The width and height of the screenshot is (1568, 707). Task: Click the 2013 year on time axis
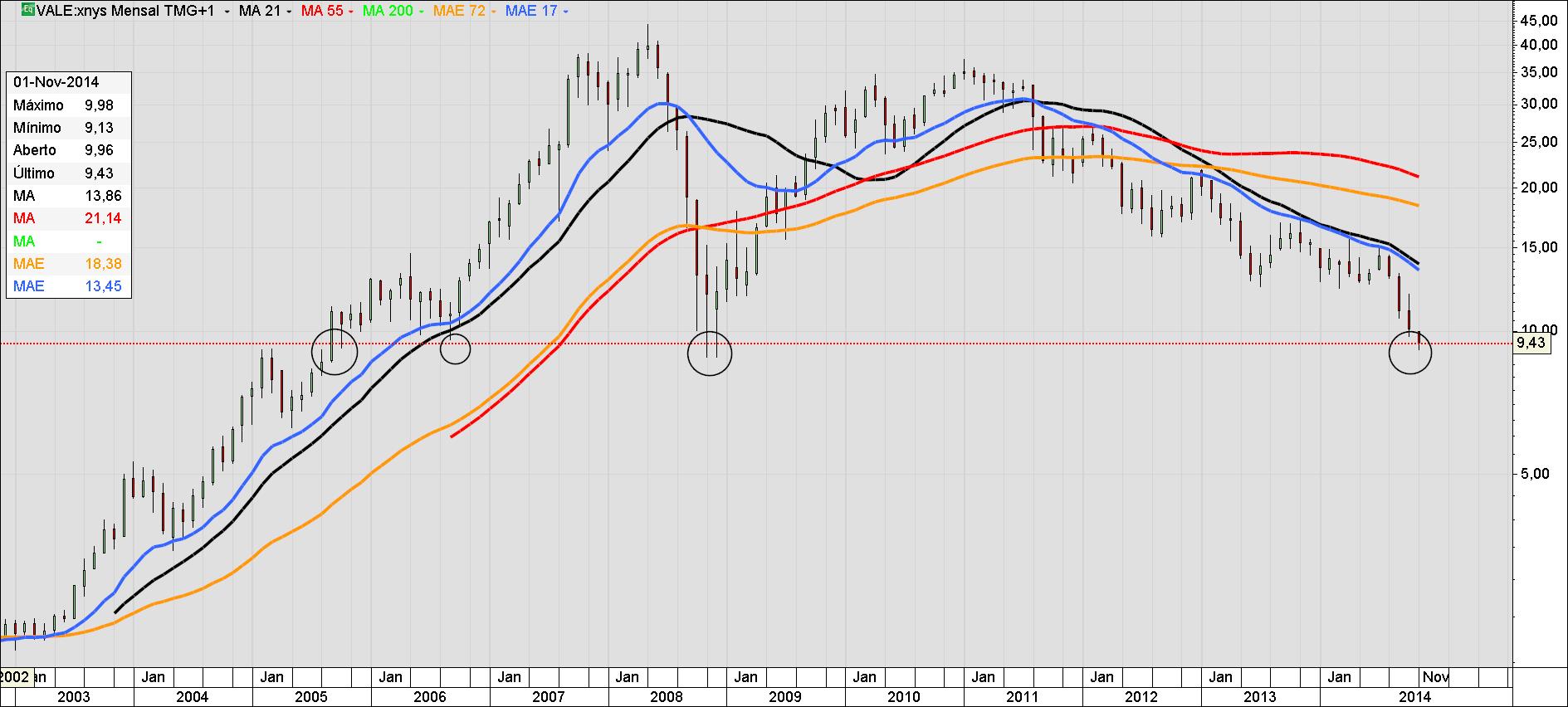pos(1260,697)
